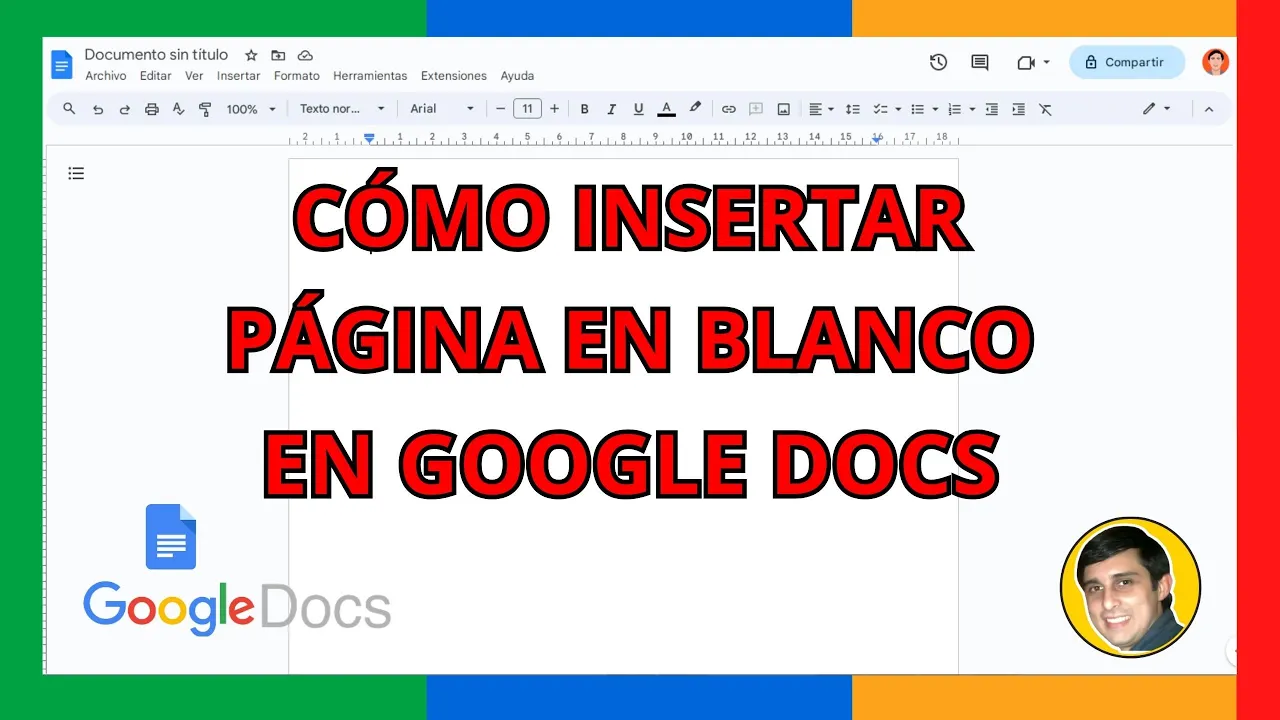Screen dimensions: 1280x720
Task: Click the numbered list icon
Action: tap(954, 109)
